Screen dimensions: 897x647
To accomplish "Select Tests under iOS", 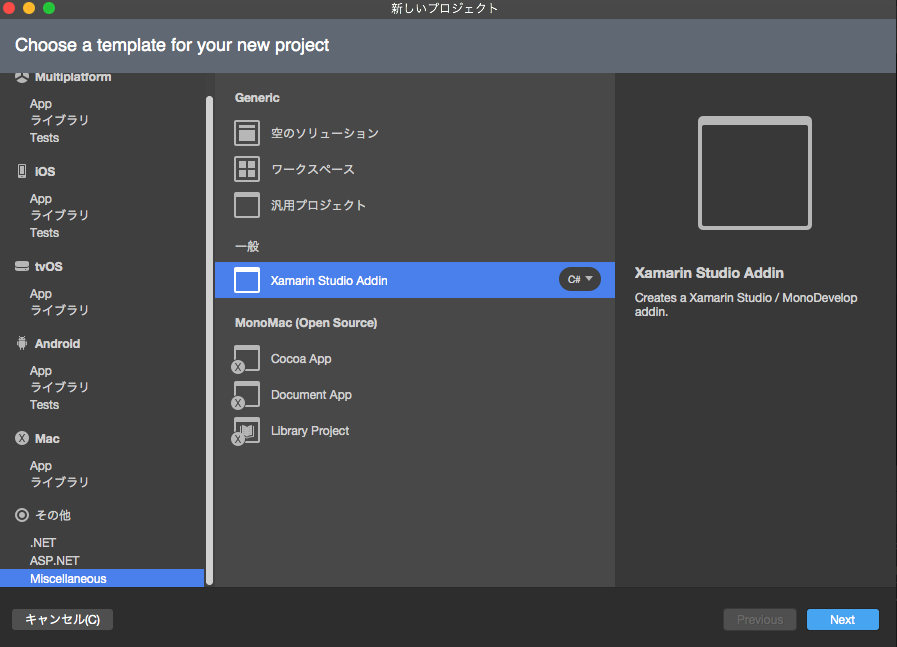I will click(x=44, y=233).
